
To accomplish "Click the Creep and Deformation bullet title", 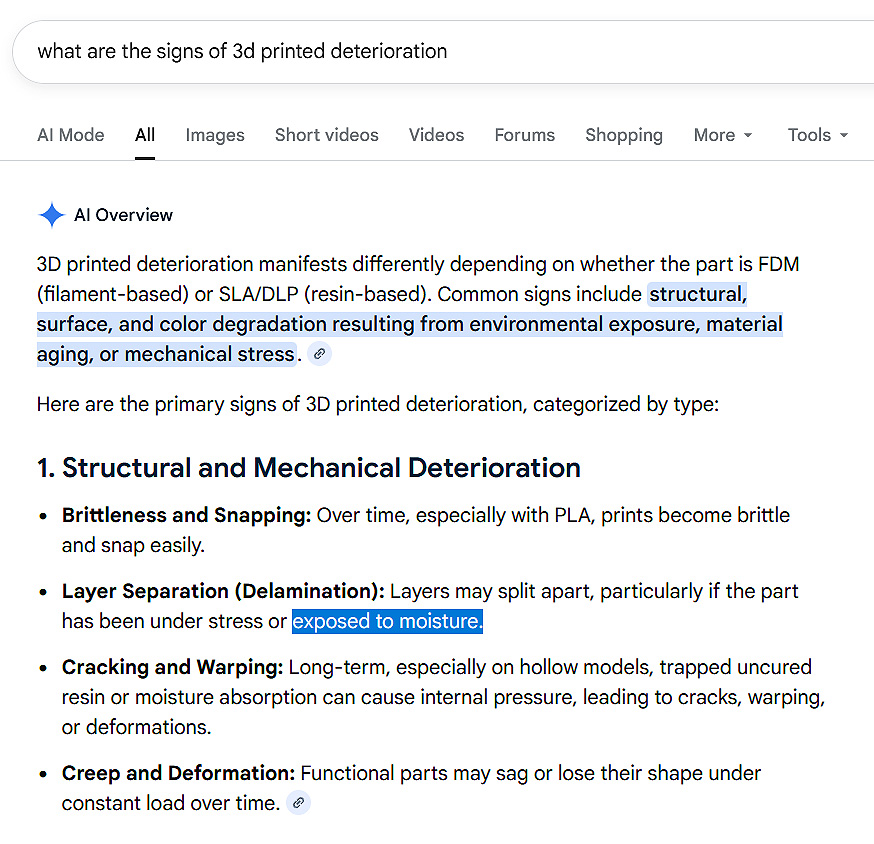I will [178, 773].
